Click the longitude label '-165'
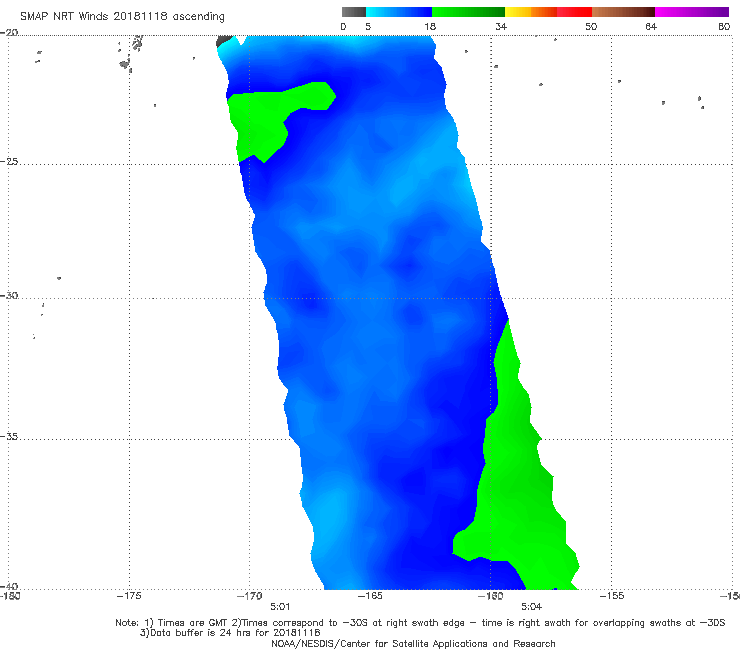The width and height of the screenshot is (740, 650). (x=370, y=596)
